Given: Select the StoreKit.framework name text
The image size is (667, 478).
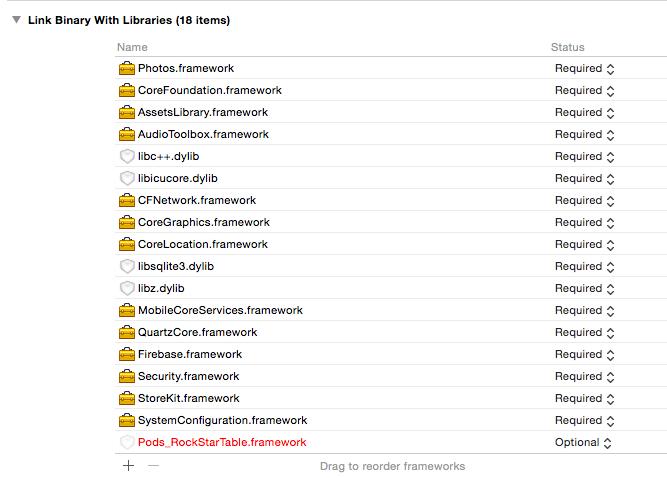Looking at the screenshot, I should pyautogui.click(x=189, y=398).
